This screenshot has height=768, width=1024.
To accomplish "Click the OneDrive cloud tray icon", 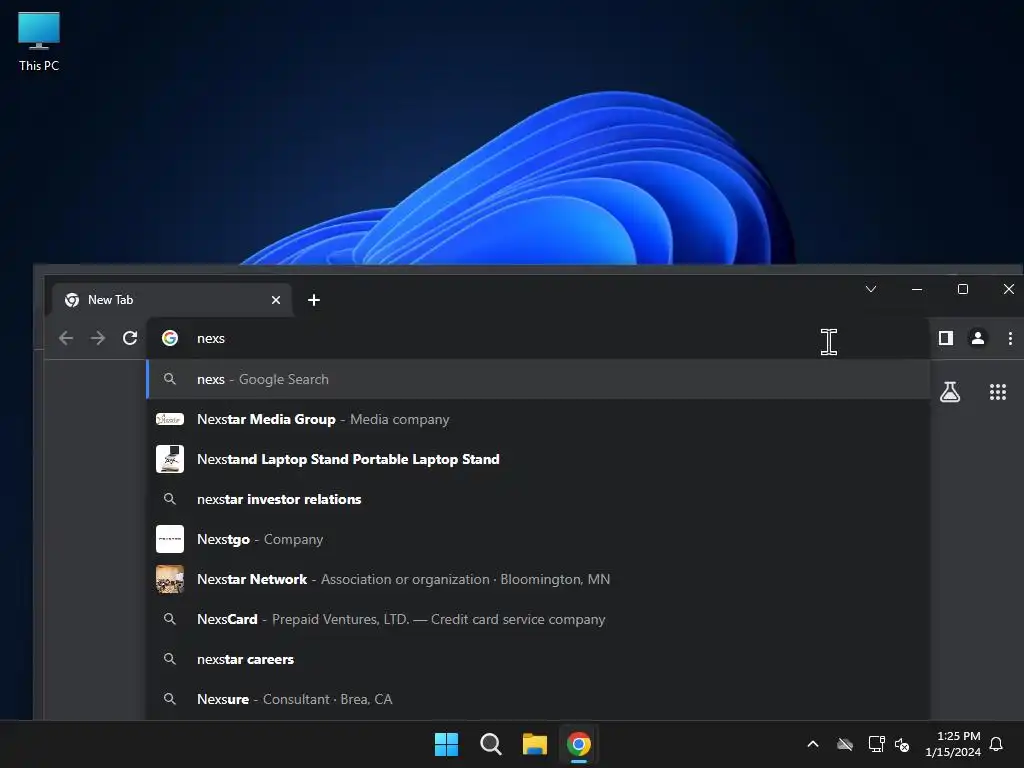I will pos(845,744).
